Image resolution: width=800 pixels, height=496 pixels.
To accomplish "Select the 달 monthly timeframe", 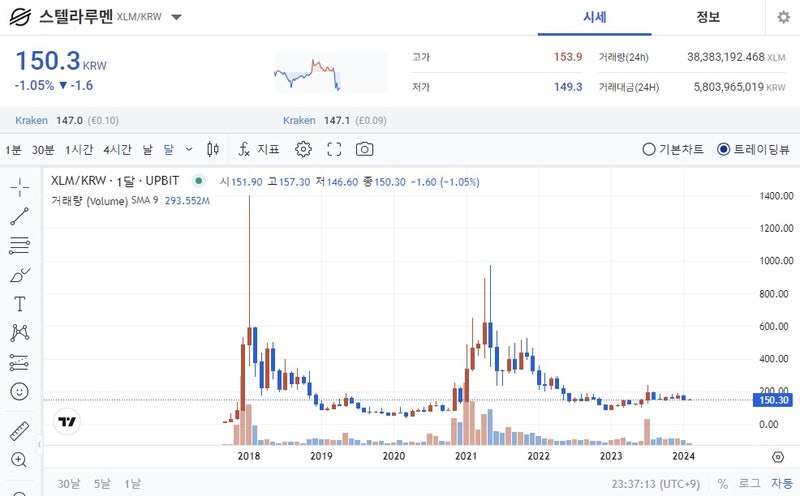I will click(168, 150).
